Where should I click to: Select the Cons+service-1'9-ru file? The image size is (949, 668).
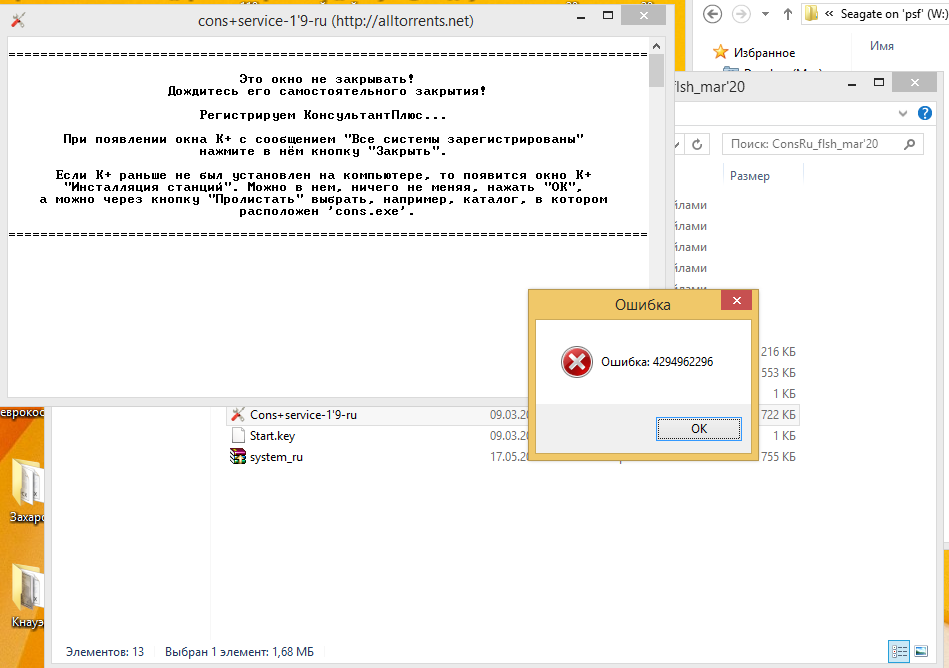pos(302,415)
